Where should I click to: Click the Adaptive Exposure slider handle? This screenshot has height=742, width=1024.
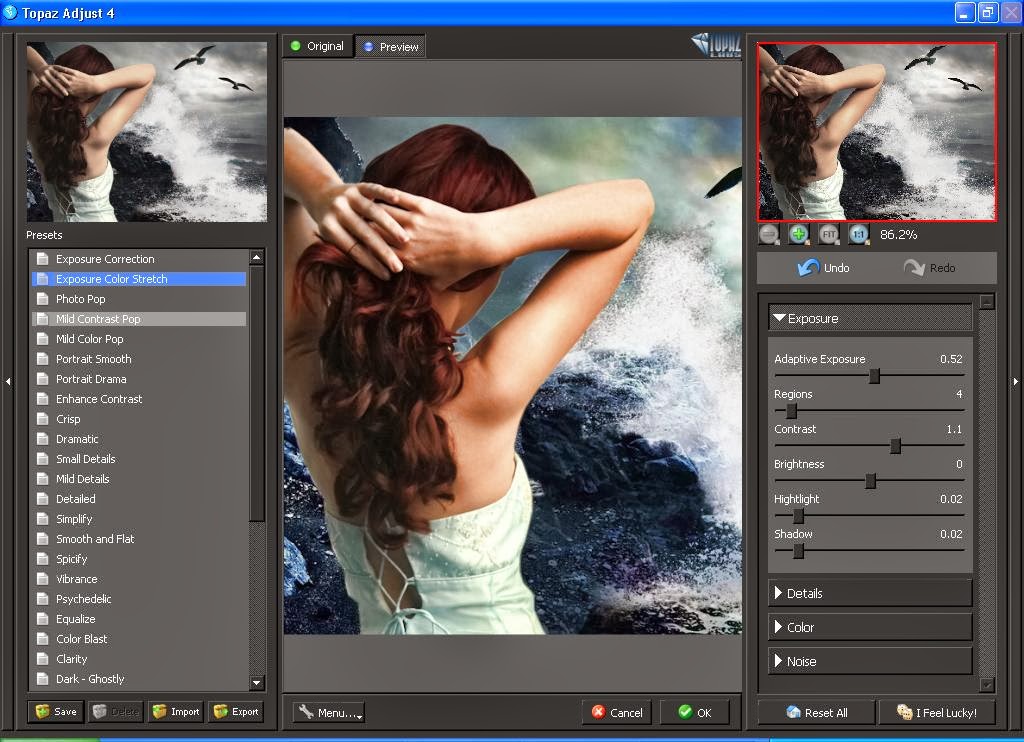tap(874, 376)
